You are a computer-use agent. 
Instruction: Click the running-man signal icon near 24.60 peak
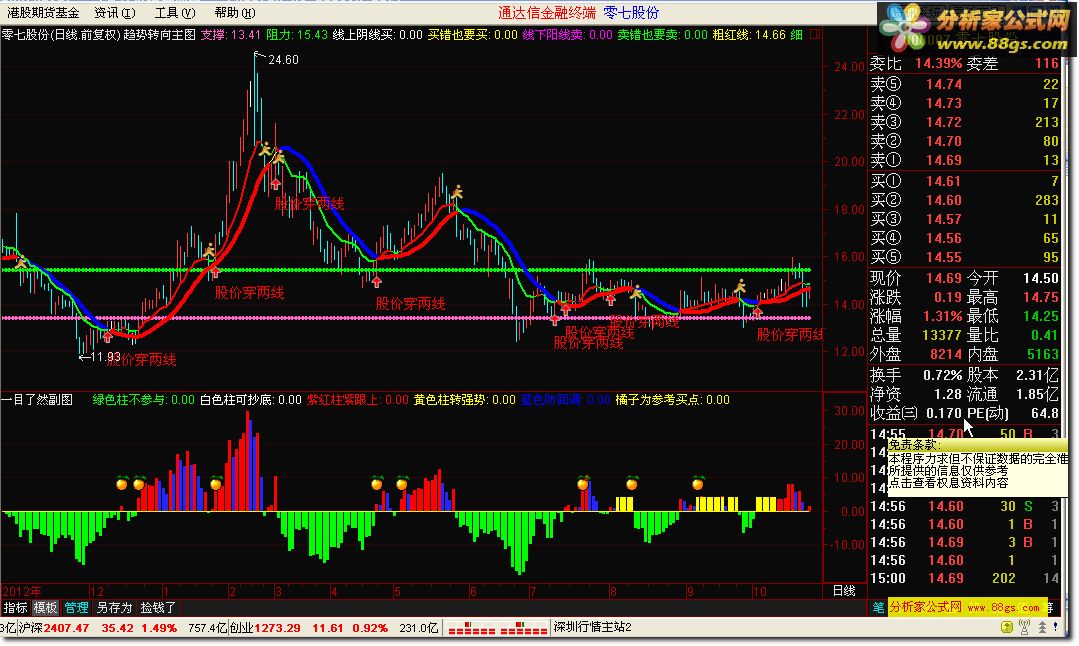tap(265, 149)
